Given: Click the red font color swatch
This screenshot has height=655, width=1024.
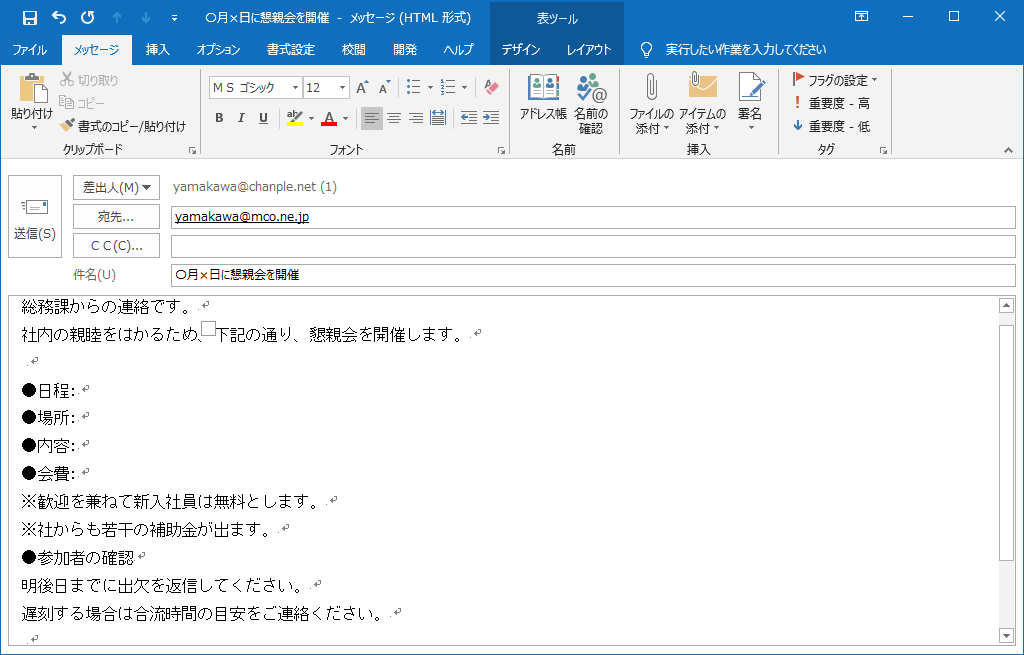Looking at the screenshot, I should [328, 118].
